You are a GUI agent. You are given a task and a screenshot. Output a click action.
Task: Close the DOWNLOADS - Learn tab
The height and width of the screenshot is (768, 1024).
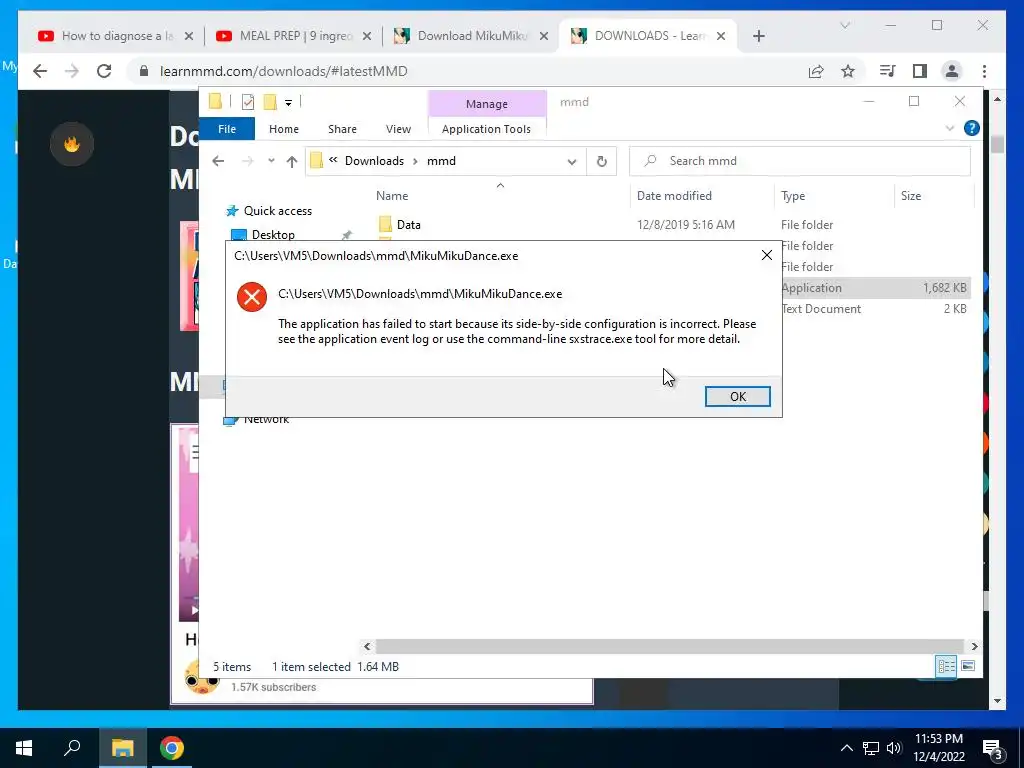(x=721, y=36)
